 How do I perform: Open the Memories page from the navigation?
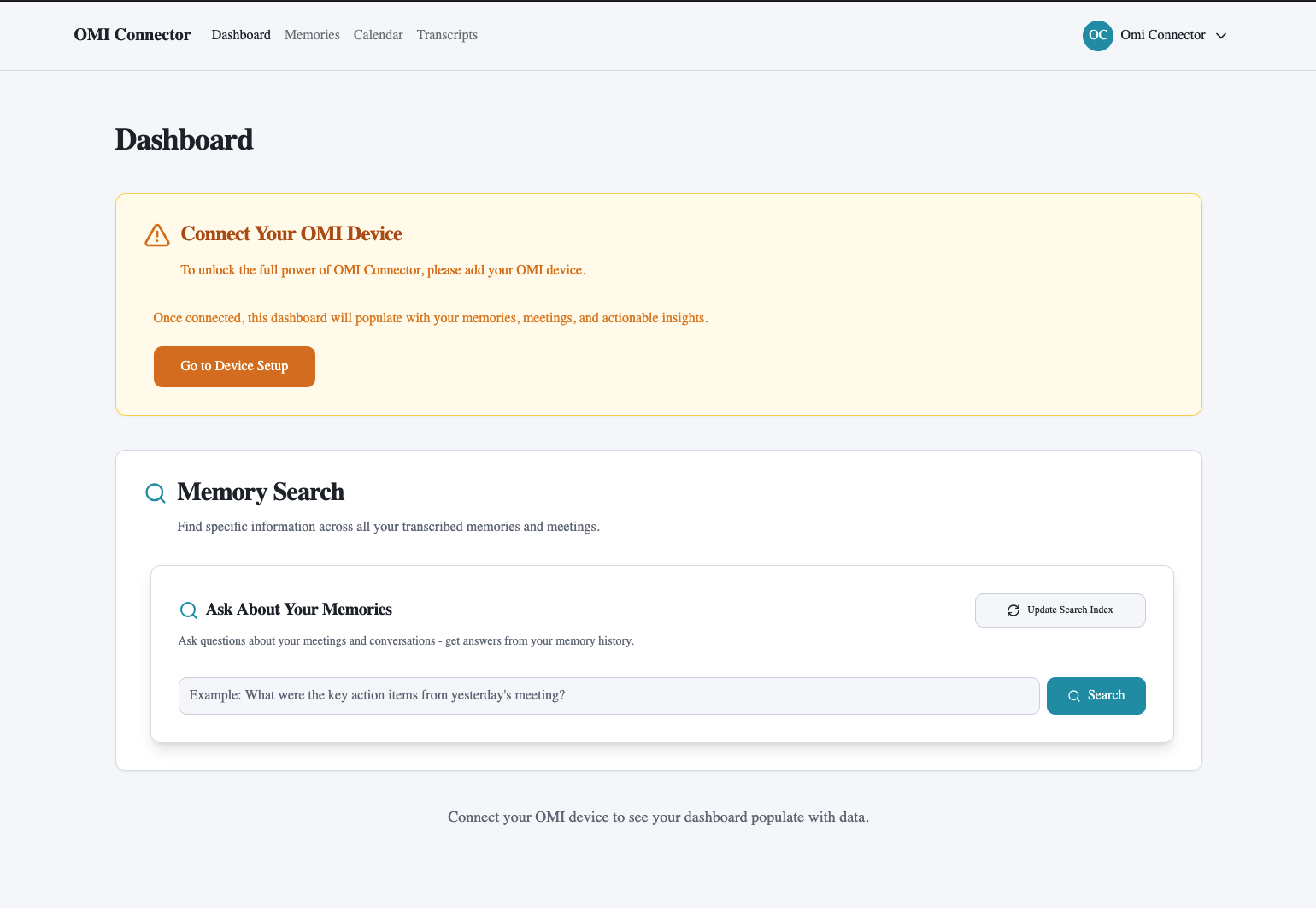point(312,35)
